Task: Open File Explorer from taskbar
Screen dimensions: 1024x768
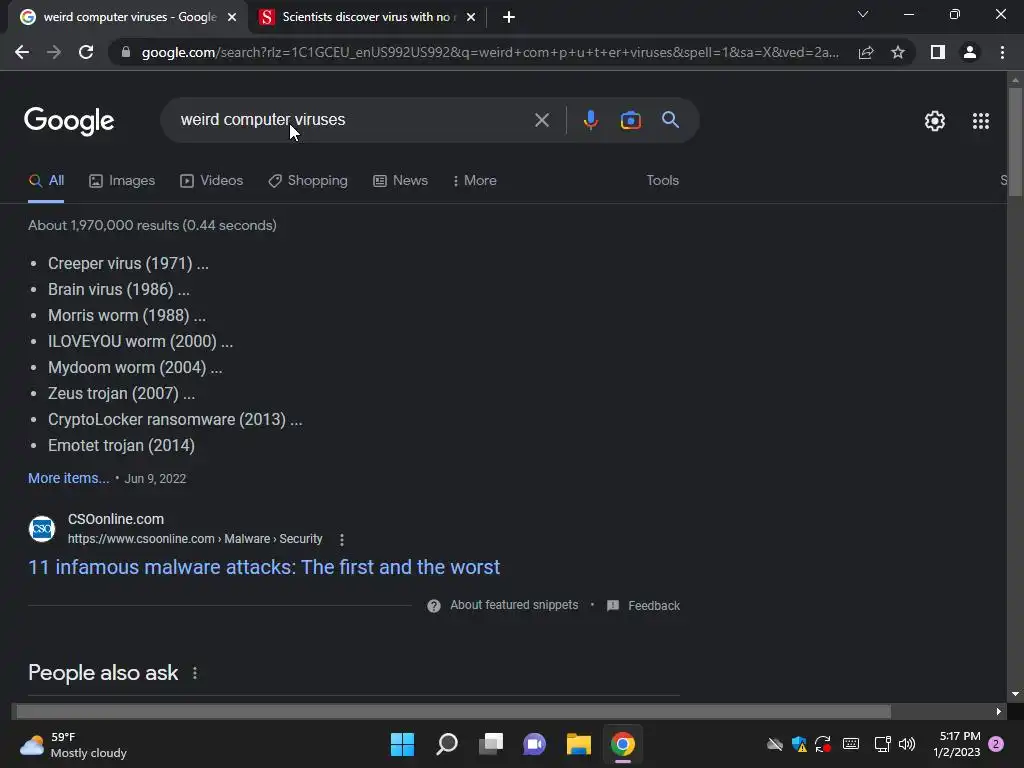Action: point(579,744)
